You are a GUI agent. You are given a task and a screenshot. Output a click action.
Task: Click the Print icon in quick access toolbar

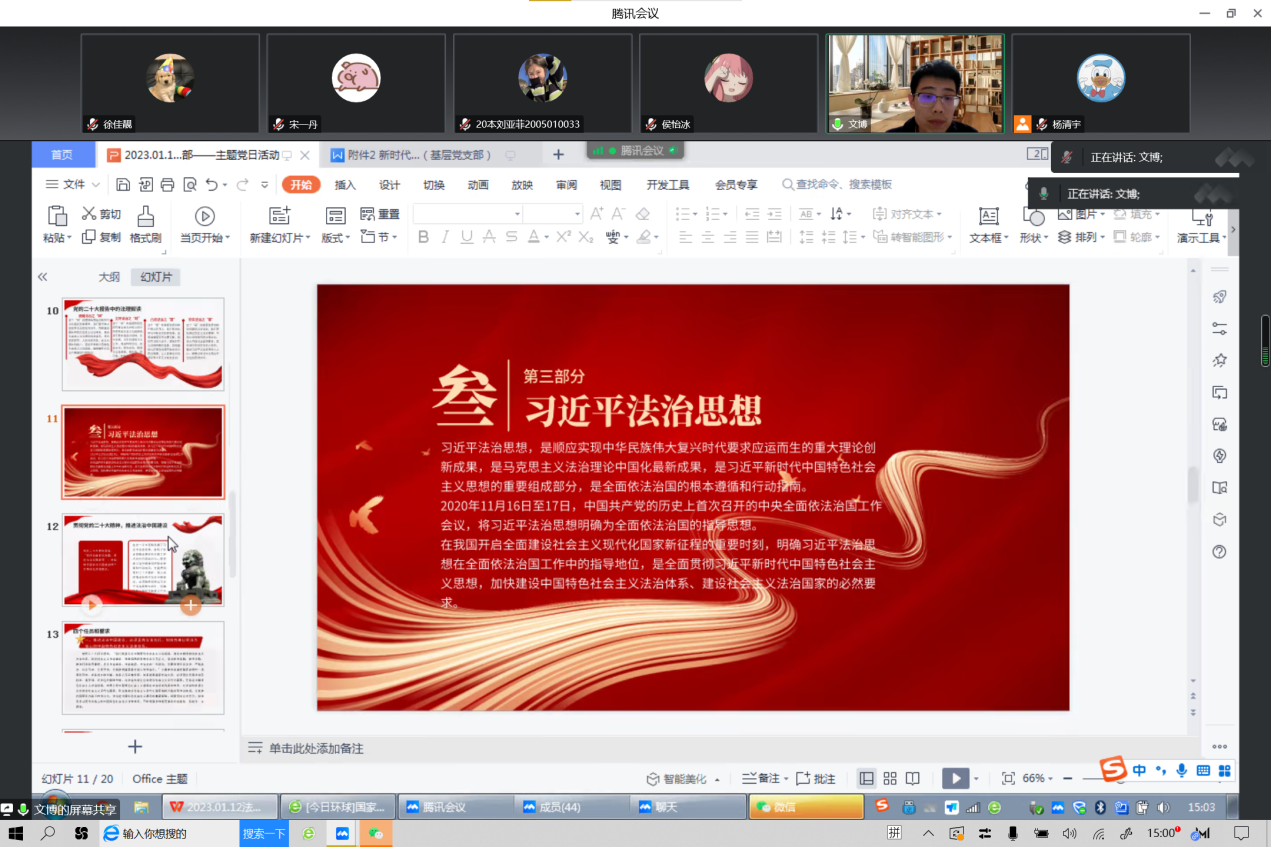pyautogui.click(x=167, y=185)
